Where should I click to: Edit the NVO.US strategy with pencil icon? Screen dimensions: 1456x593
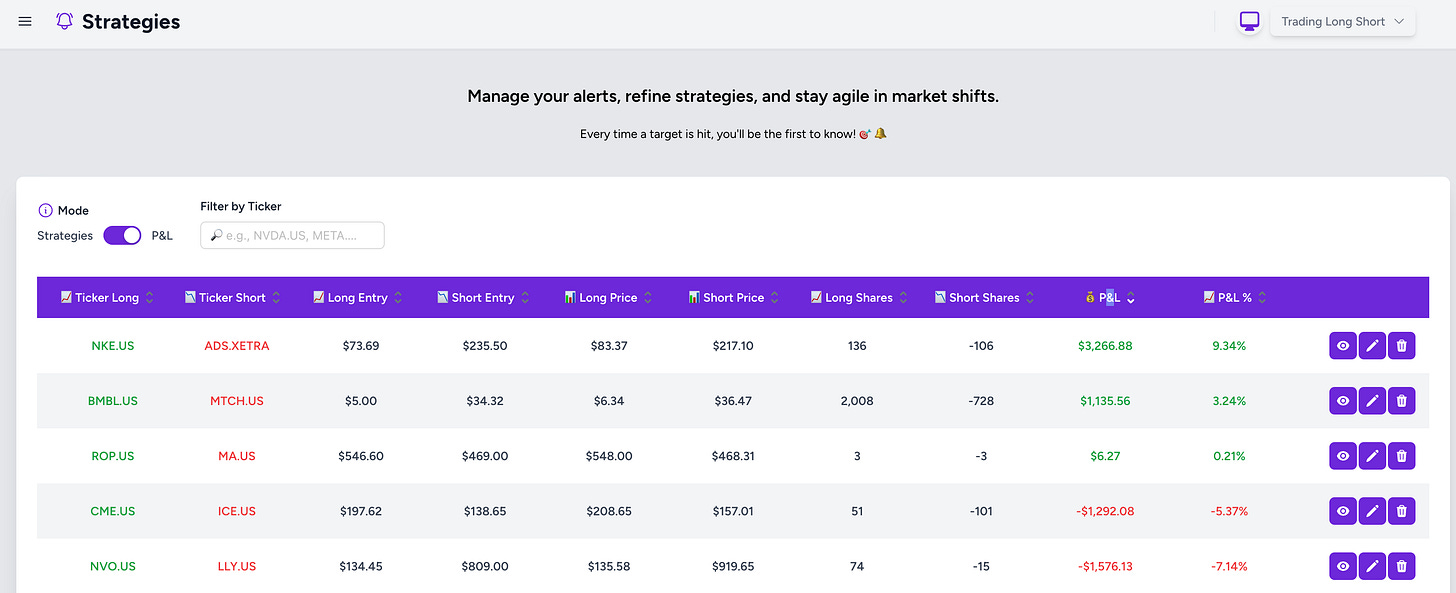1372,566
